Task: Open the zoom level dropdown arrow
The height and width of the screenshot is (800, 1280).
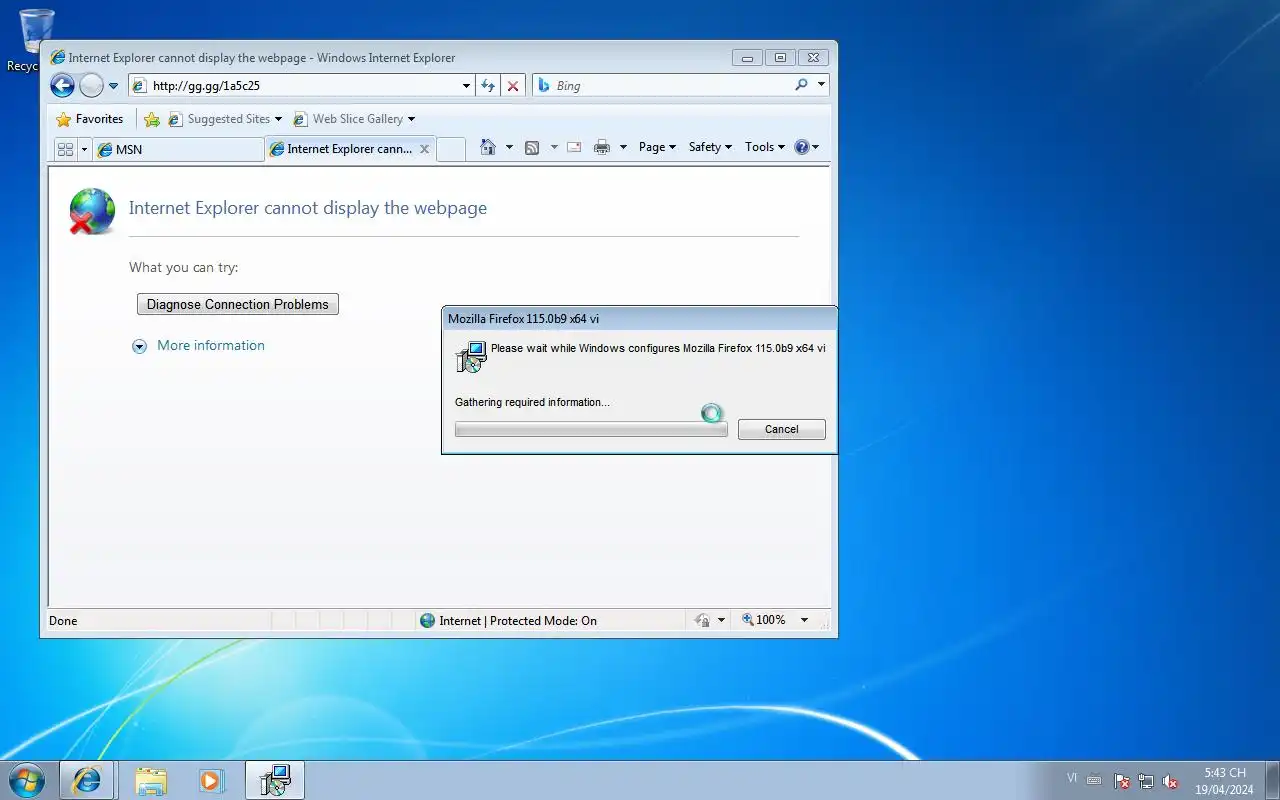Action: coord(804,620)
